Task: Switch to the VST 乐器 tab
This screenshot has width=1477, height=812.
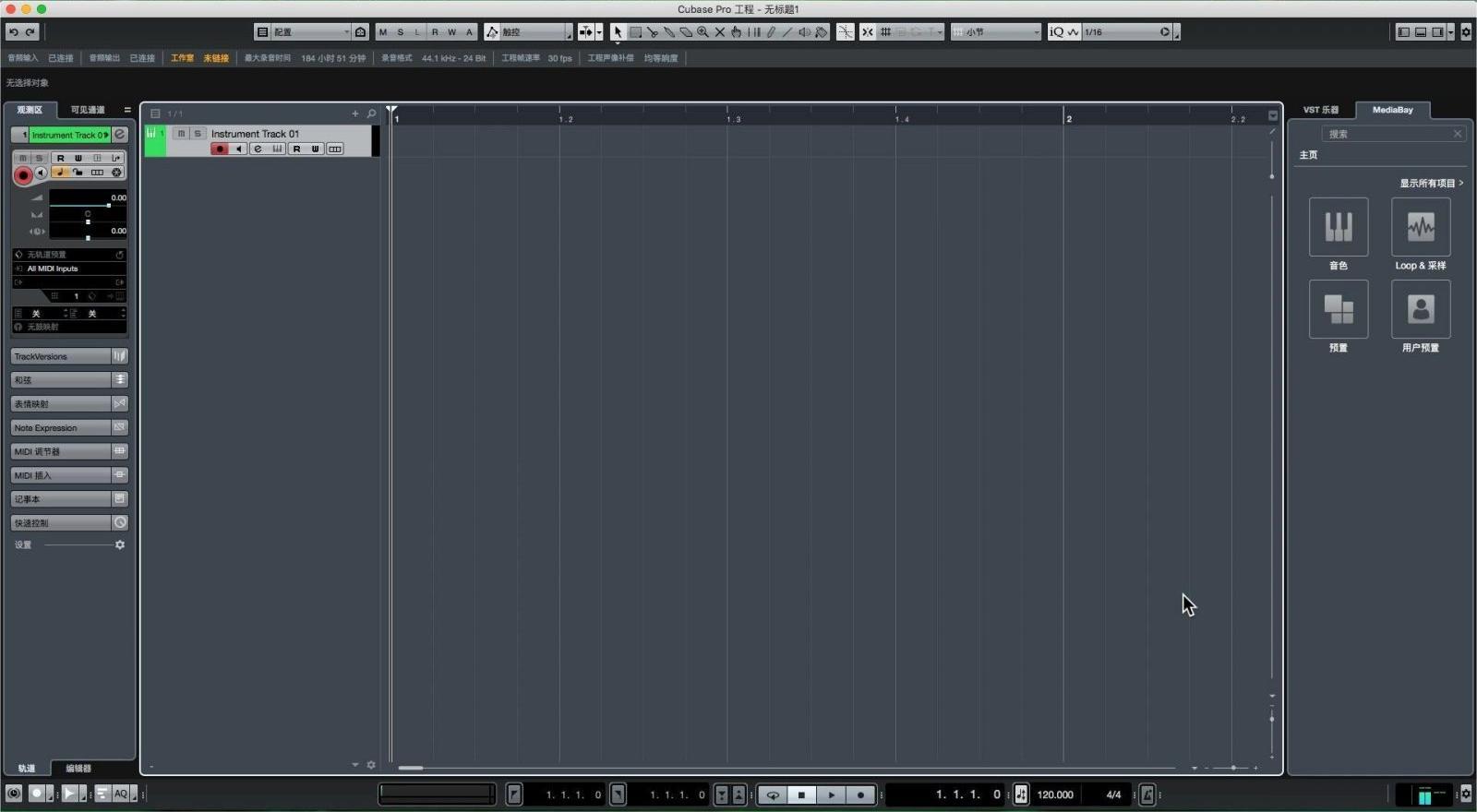Action: pos(1321,110)
